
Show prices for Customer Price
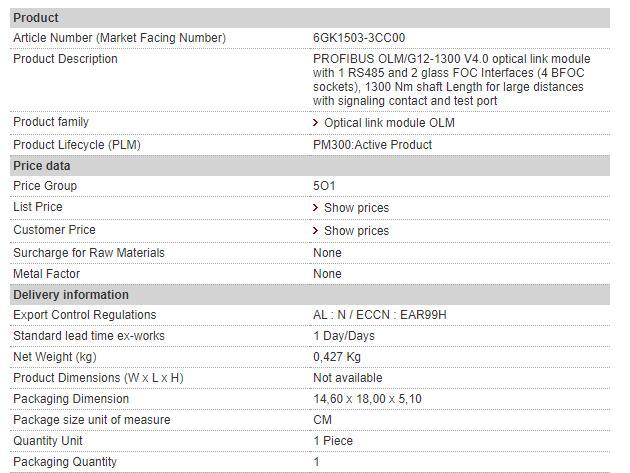pyautogui.click(x=356, y=231)
